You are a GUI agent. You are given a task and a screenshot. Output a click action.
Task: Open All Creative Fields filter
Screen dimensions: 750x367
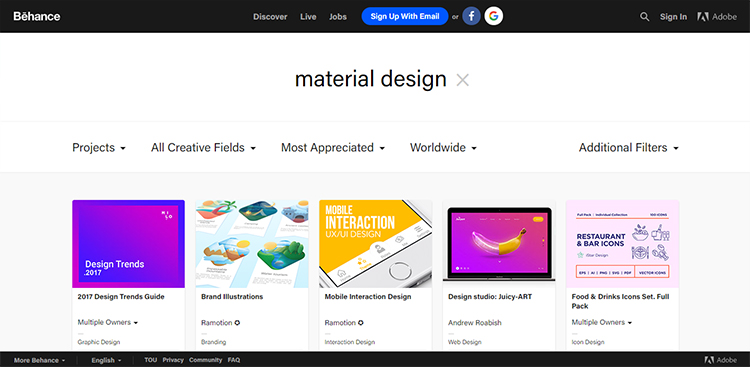tap(203, 148)
